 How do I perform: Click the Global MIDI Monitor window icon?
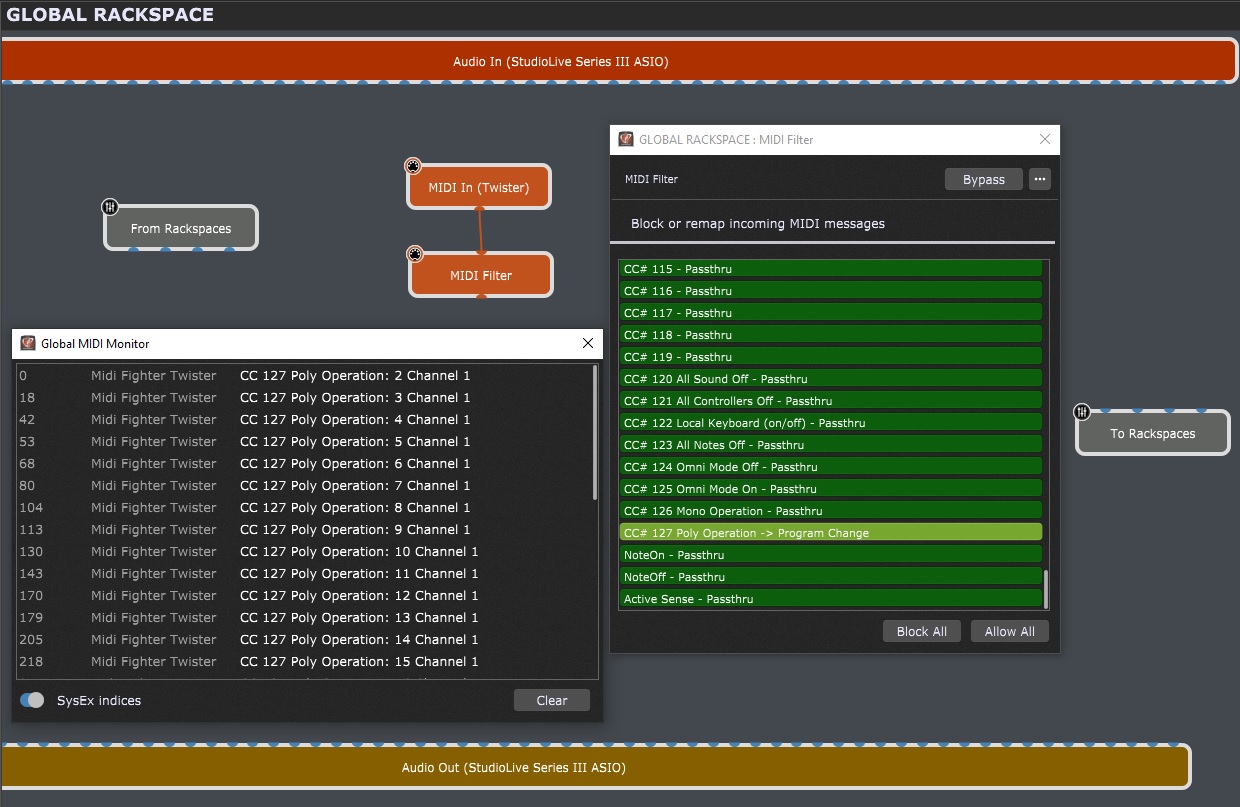point(28,343)
